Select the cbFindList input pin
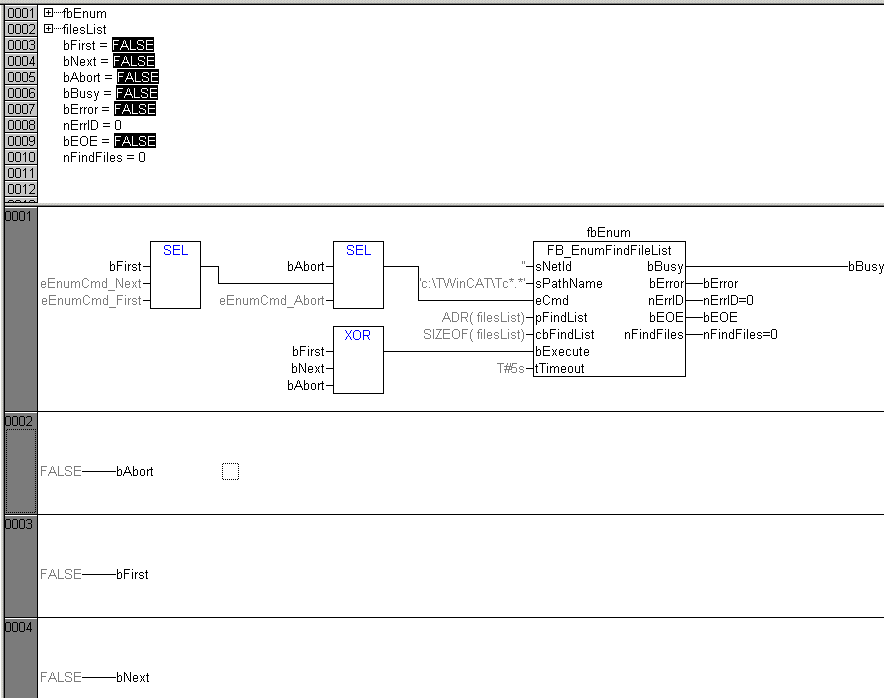This screenshot has width=884, height=698. point(565,334)
